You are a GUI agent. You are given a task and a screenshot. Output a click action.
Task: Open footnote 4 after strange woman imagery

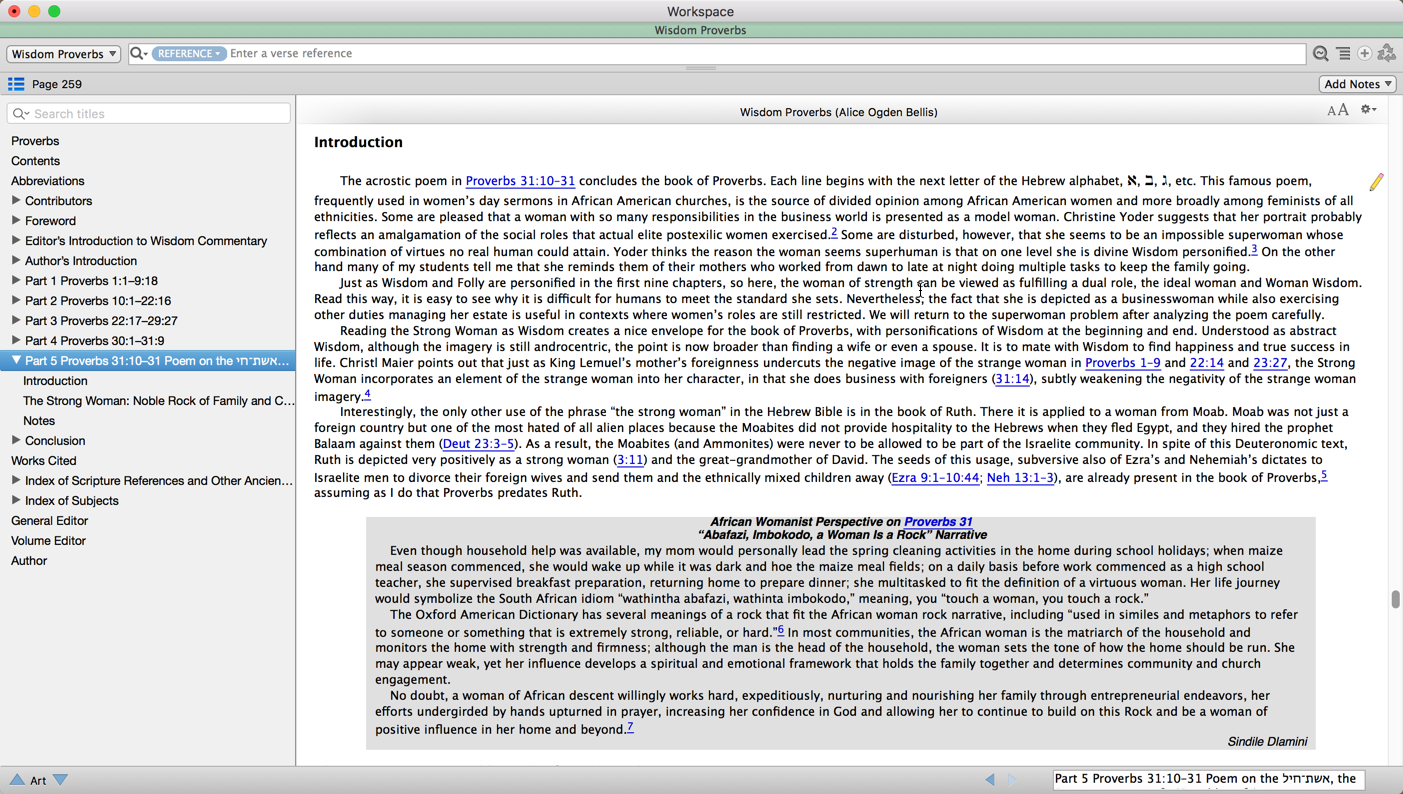point(367,394)
